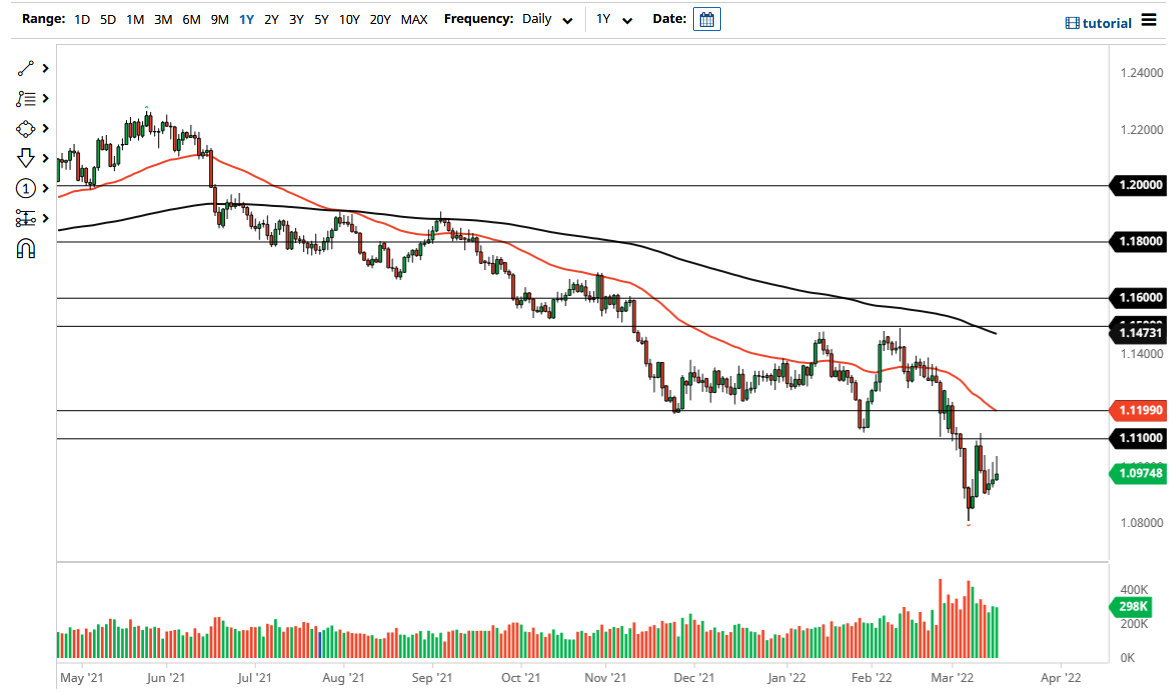Pick the arrow annotation tool

(x=24, y=158)
